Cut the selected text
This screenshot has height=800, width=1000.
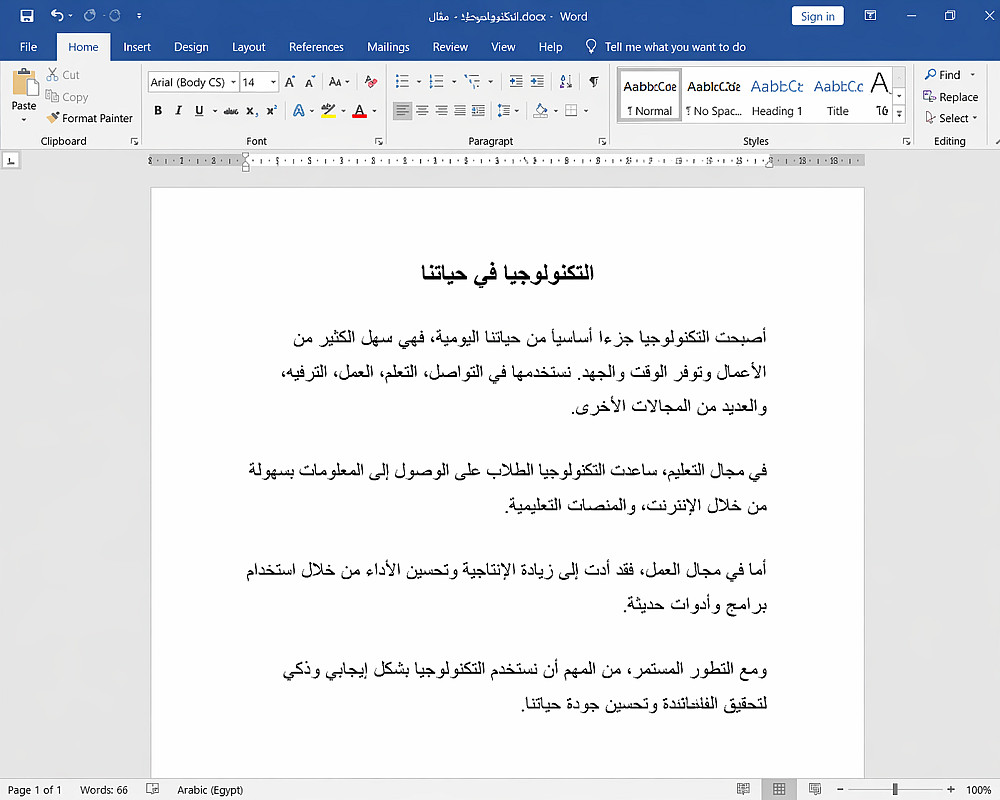pyautogui.click(x=62, y=75)
